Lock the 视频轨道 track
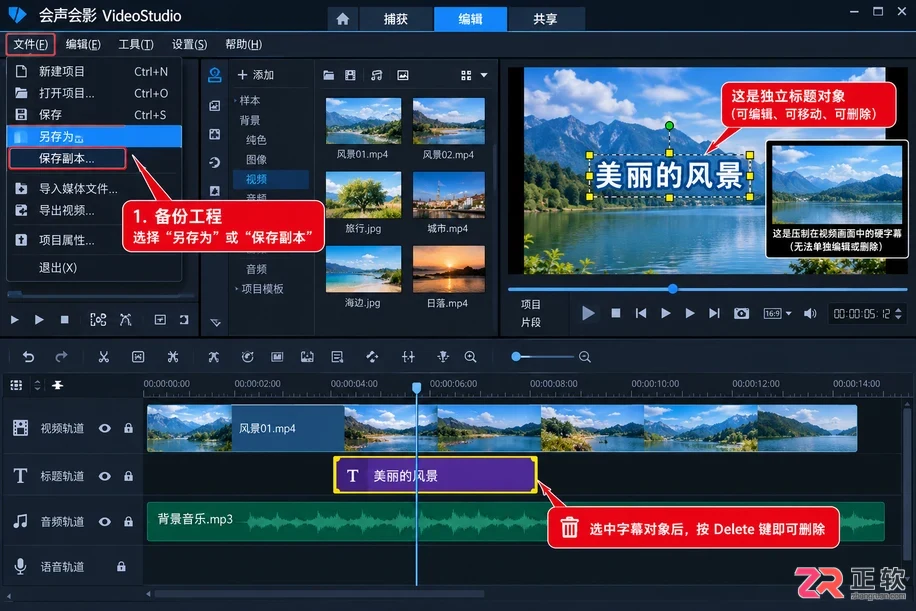916x611 pixels. click(x=129, y=428)
